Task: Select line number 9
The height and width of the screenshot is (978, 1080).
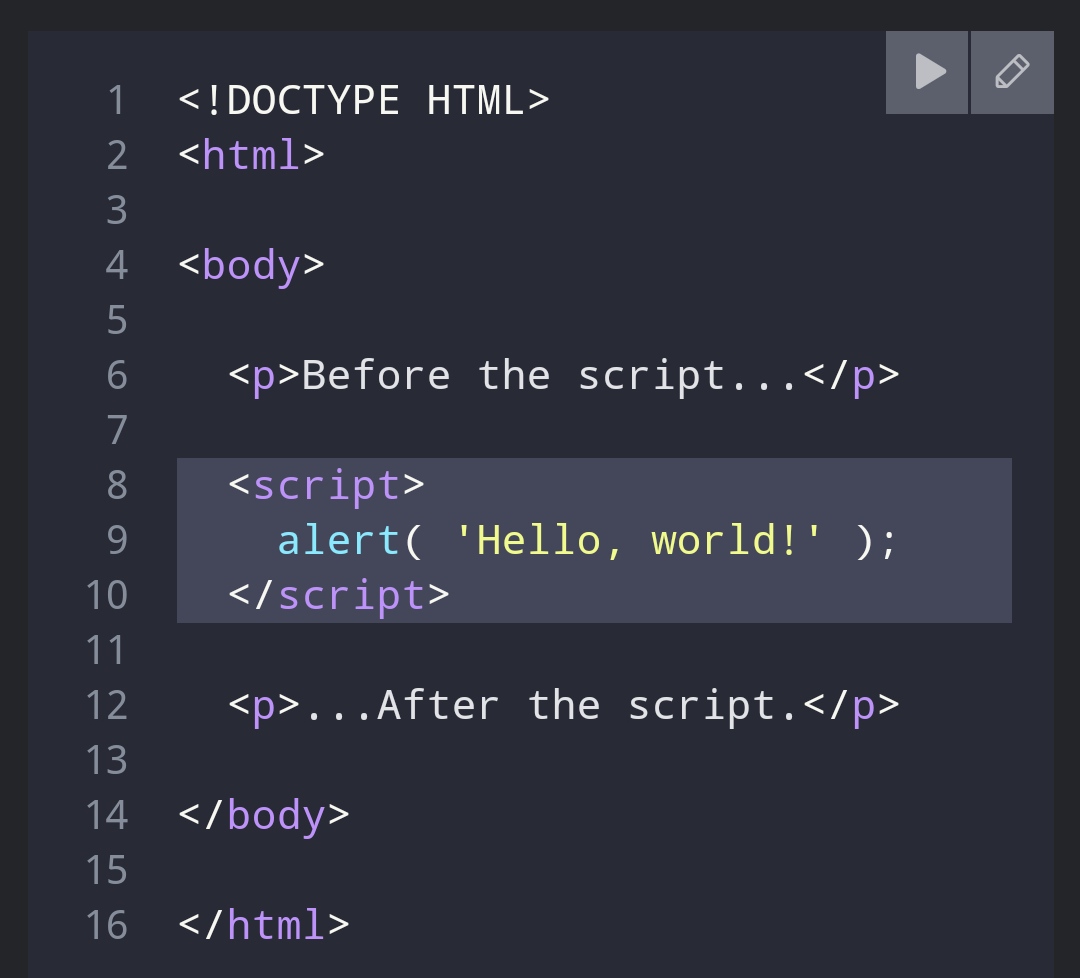Action: coord(117,540)
